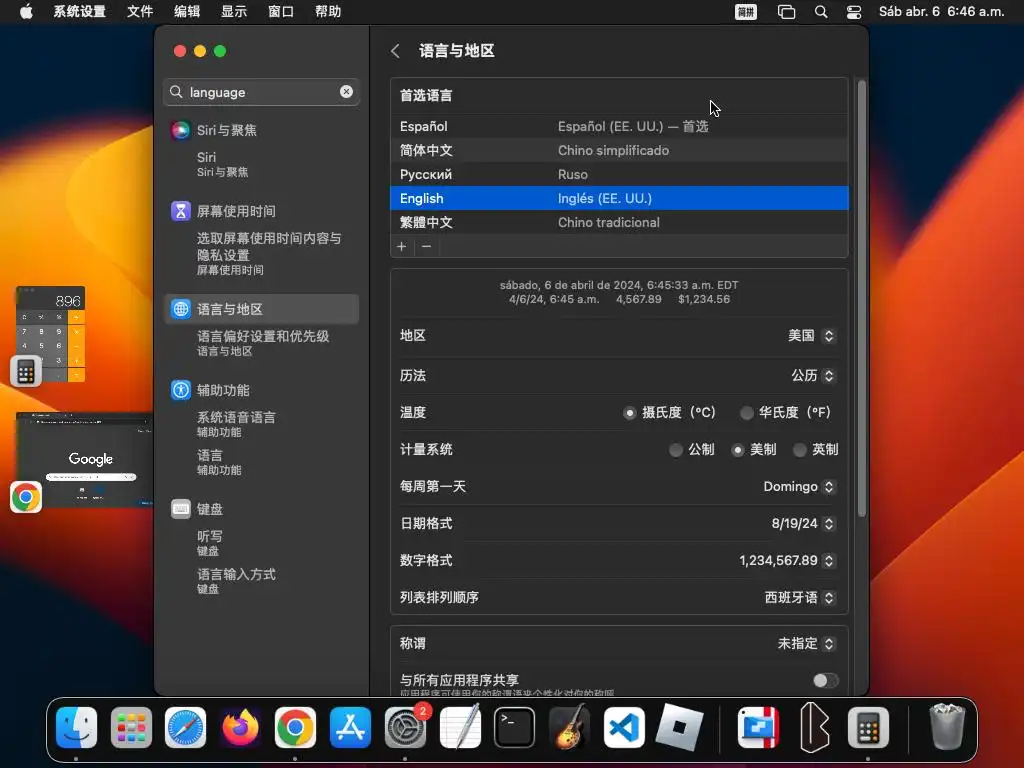This screenshot has height=768, width=1024.
Task: Open App Store from the Dock
Action: coord(350,728)
